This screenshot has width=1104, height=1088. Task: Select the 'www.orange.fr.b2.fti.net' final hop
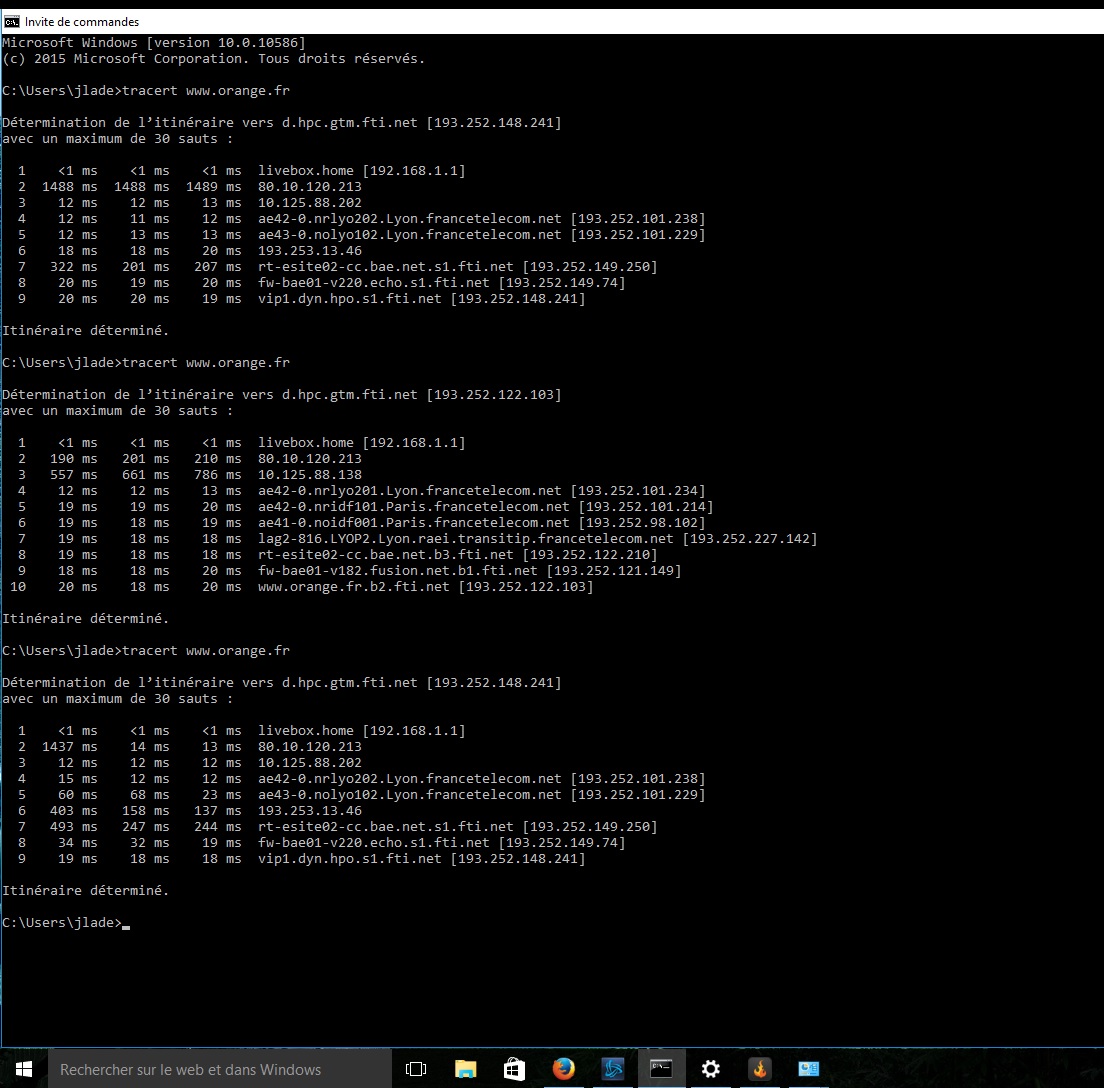[301, 587]
